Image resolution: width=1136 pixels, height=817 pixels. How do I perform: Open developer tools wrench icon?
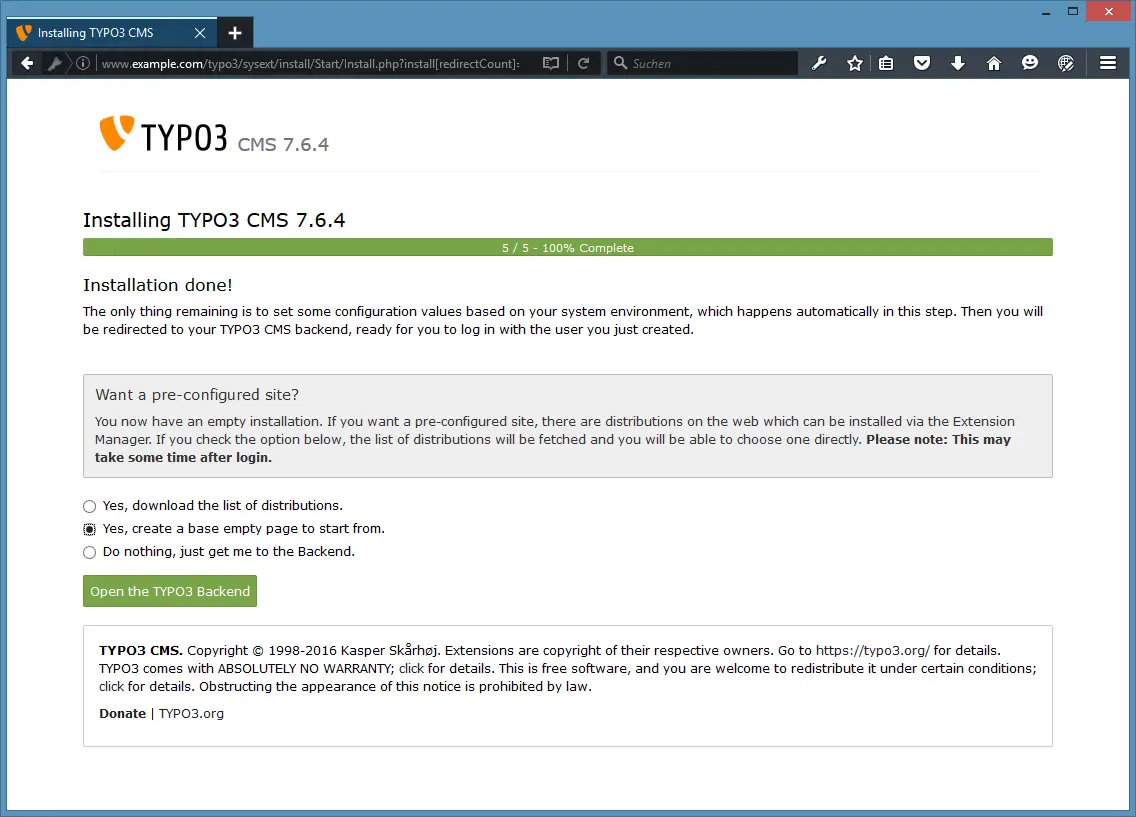coord(819,63)
